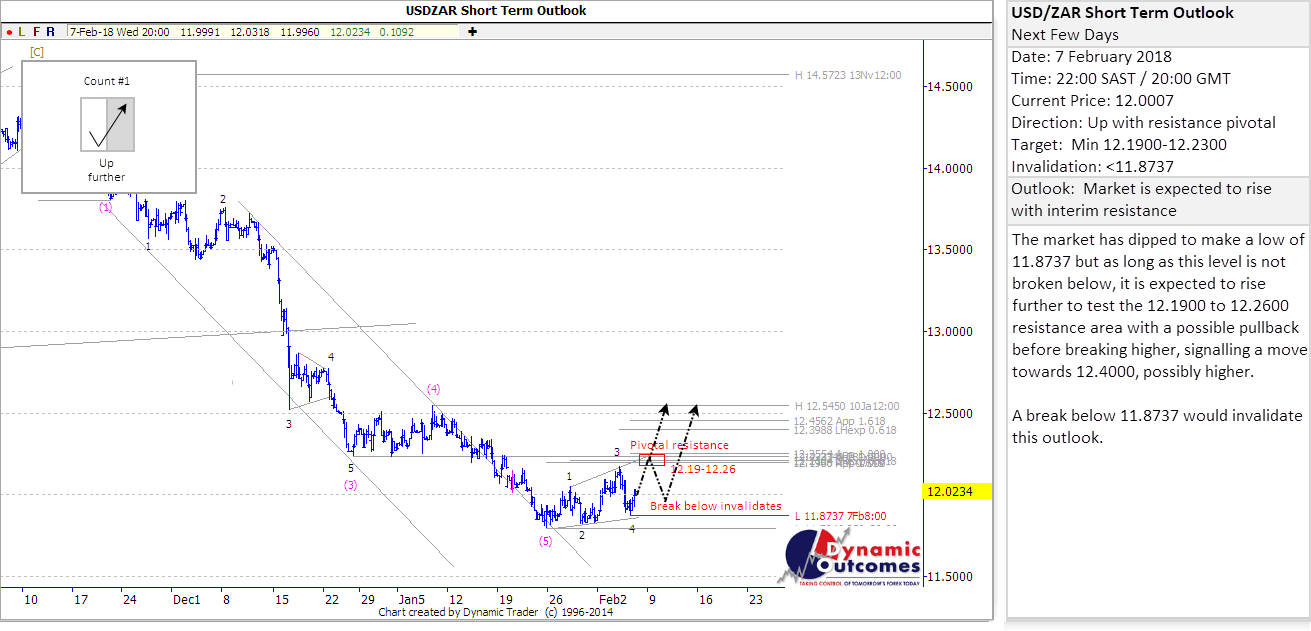Click the 11.5000 price axis label
This screenshot has width=1311, height=631.
coord(949,577)
